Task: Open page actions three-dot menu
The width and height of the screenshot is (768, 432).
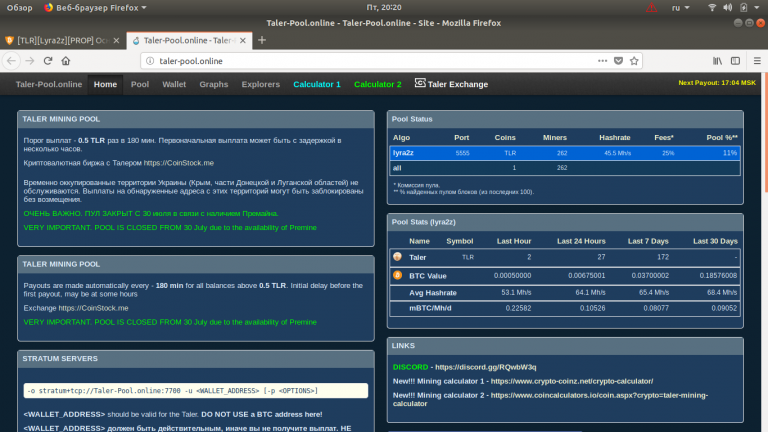Action: [602, 61]
